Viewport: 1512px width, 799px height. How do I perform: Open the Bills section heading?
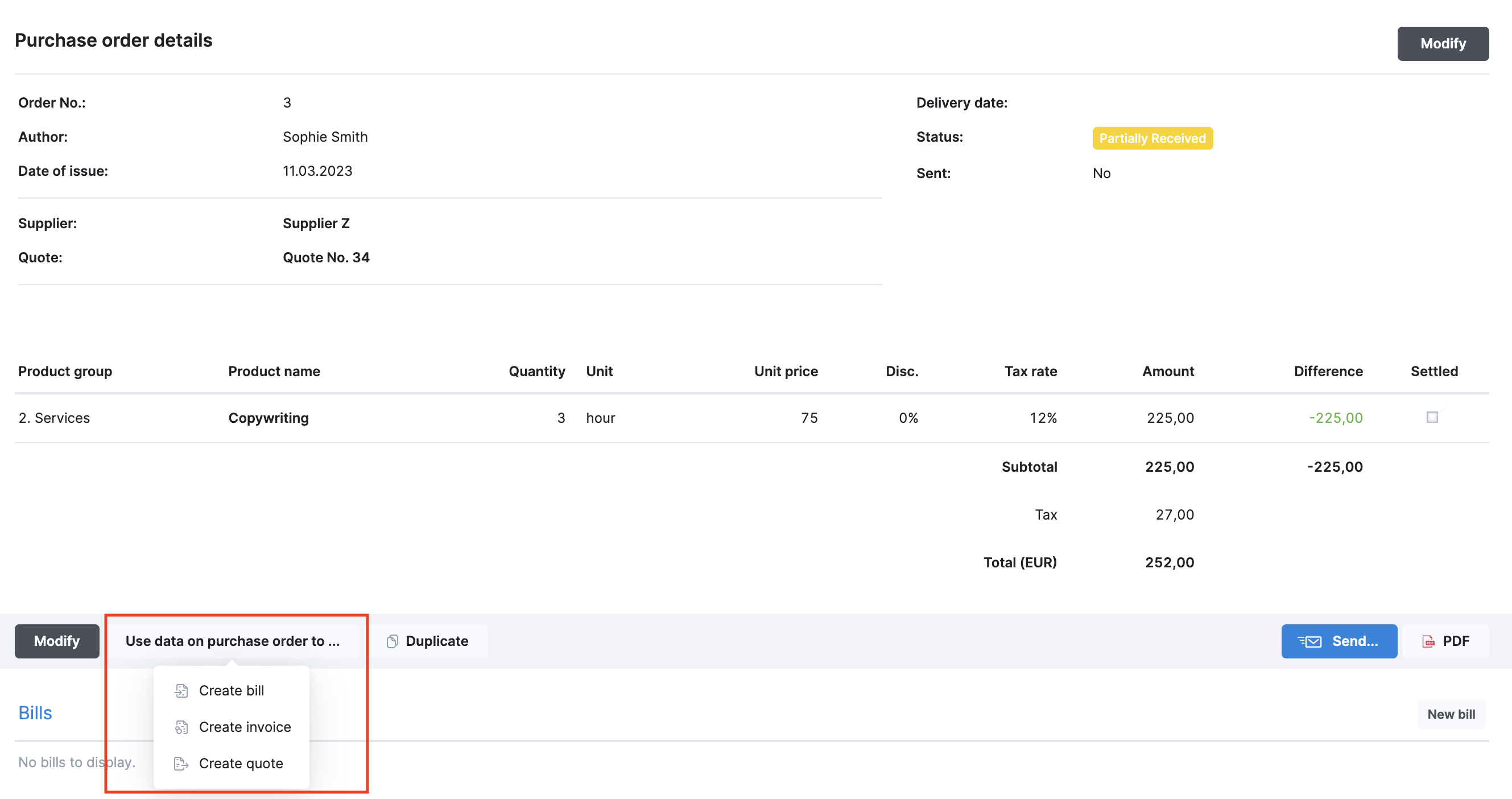click(35, 712)
